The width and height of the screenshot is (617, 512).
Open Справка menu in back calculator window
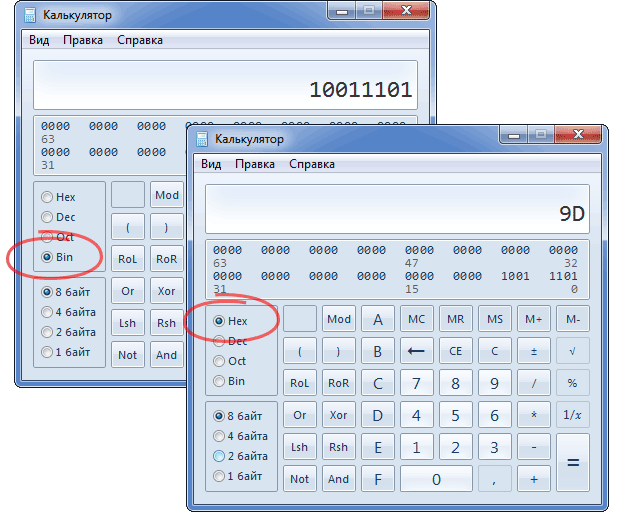click(140, 40)
